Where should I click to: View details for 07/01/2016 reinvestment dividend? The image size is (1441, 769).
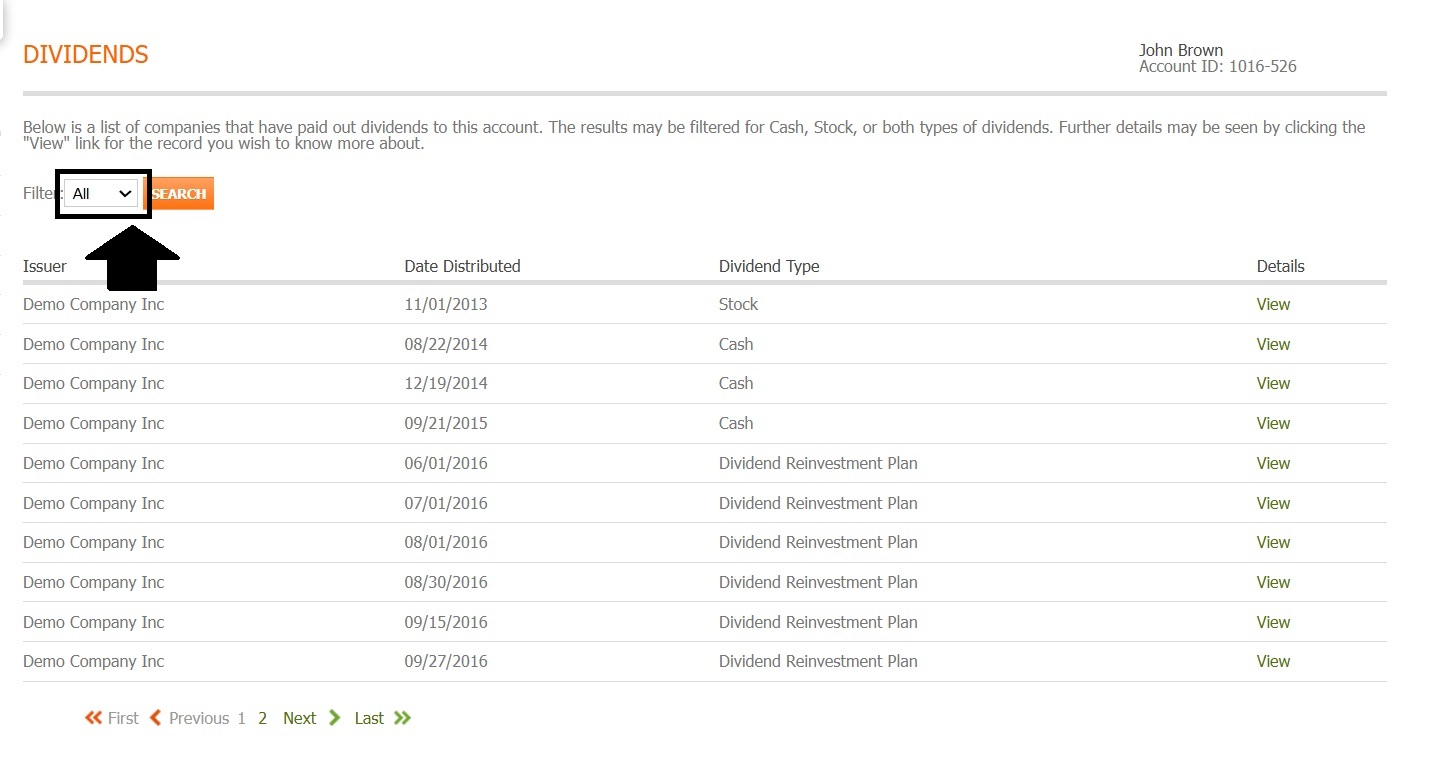[x=1273, y=503]
